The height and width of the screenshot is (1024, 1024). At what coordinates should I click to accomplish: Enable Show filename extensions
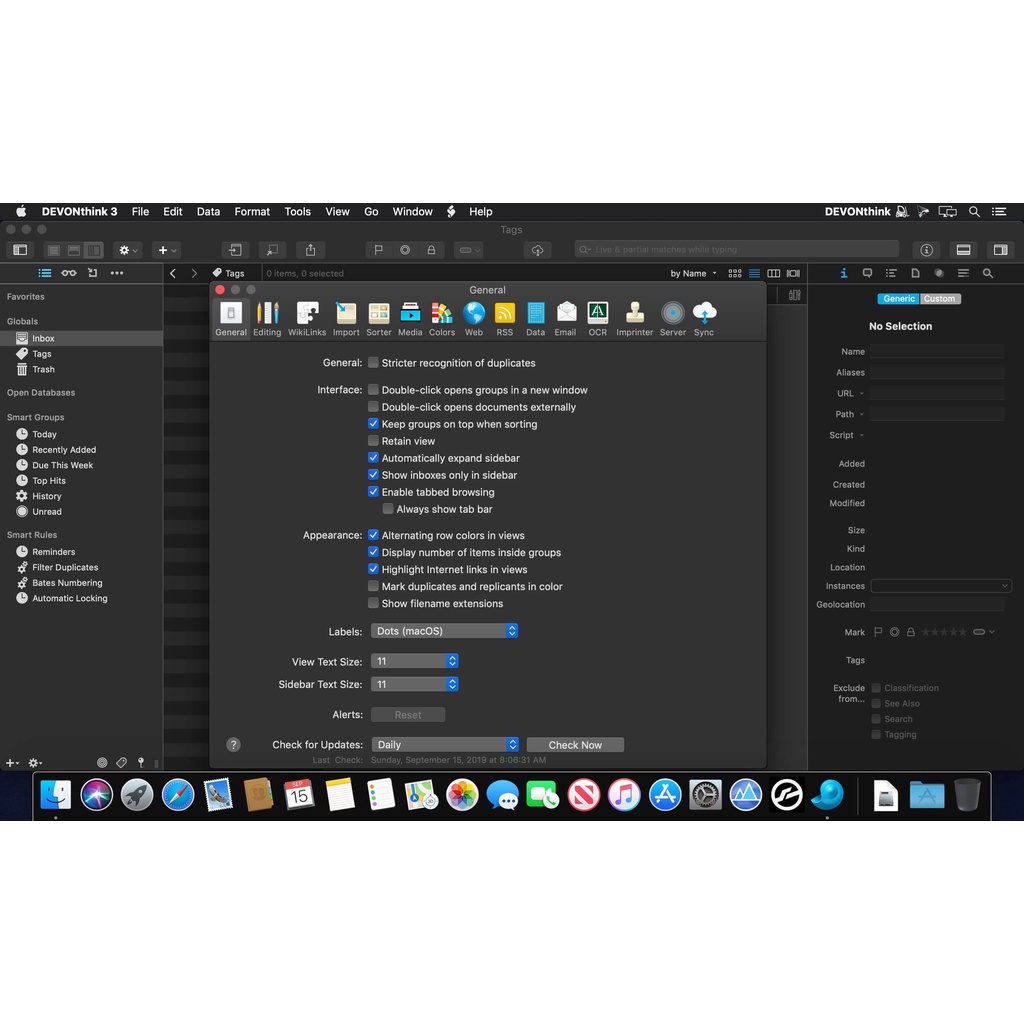[374, 603]
